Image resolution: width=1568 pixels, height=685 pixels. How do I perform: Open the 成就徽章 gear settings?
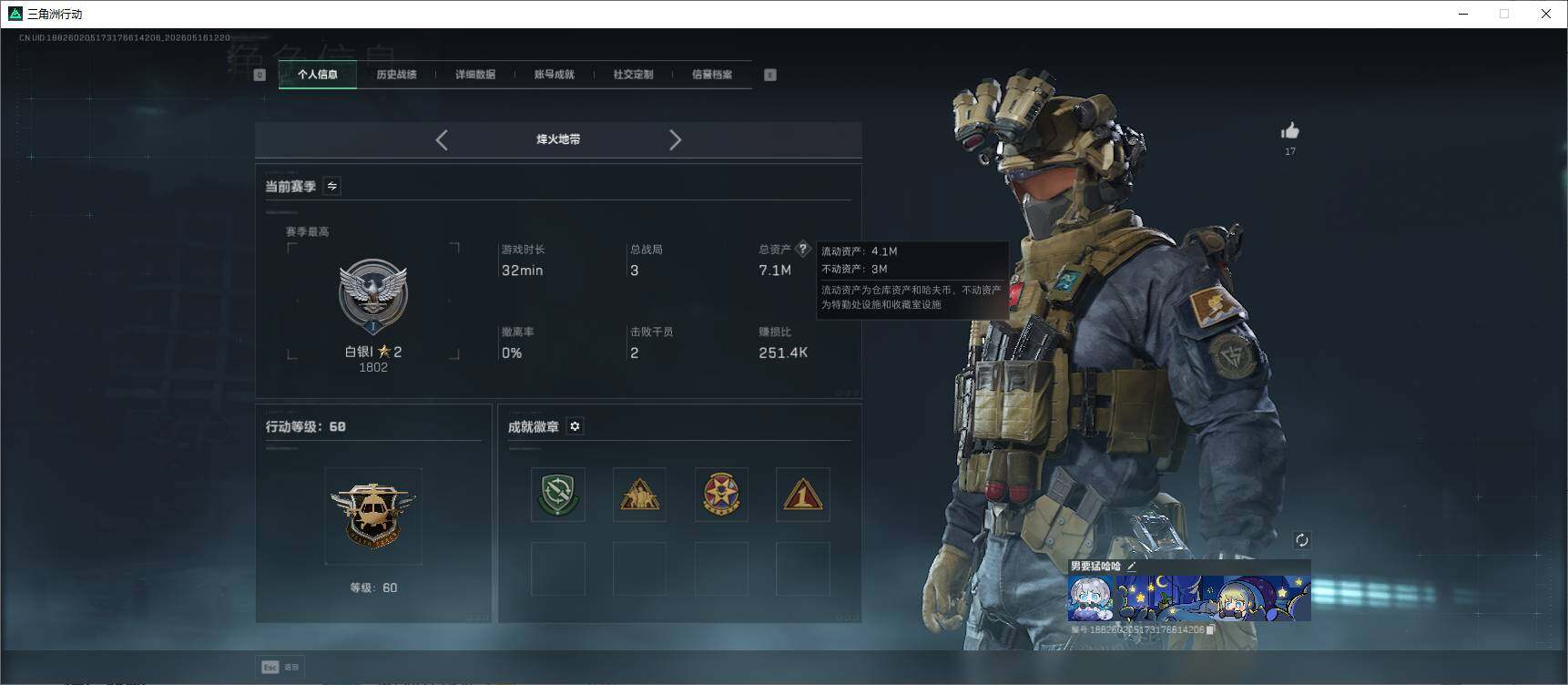(x=575, y=426)
